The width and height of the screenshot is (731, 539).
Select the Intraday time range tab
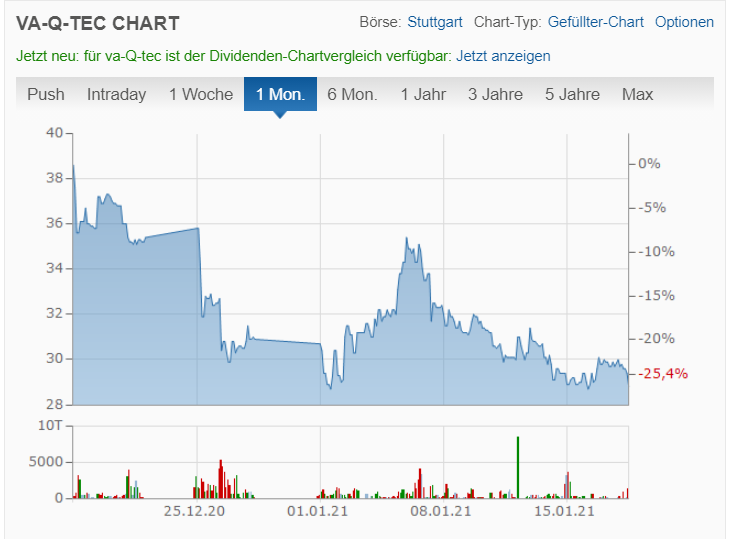[117, 94]
